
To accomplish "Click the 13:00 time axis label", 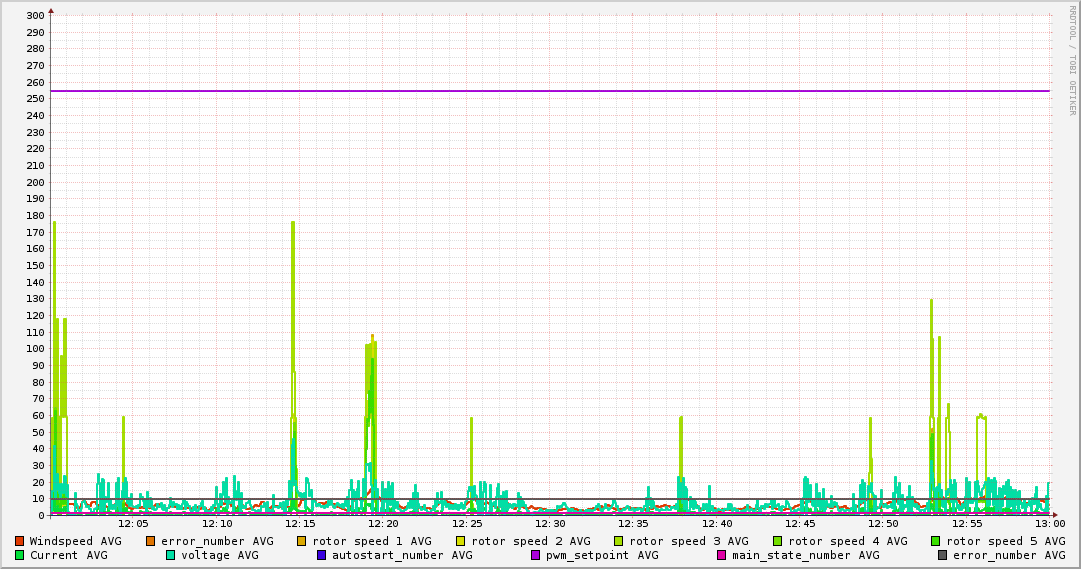I will (x=1049, y=523).
